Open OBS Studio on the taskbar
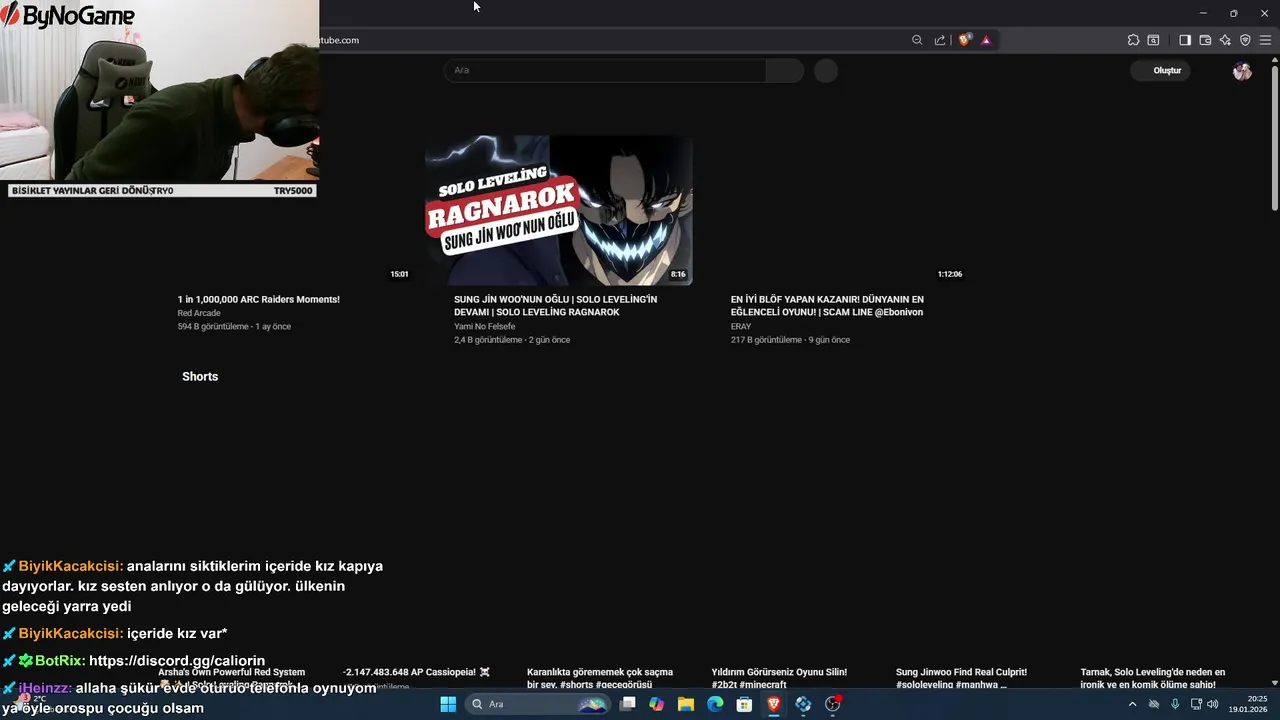This screenshot has width=1280, height=720. (833, 704)
